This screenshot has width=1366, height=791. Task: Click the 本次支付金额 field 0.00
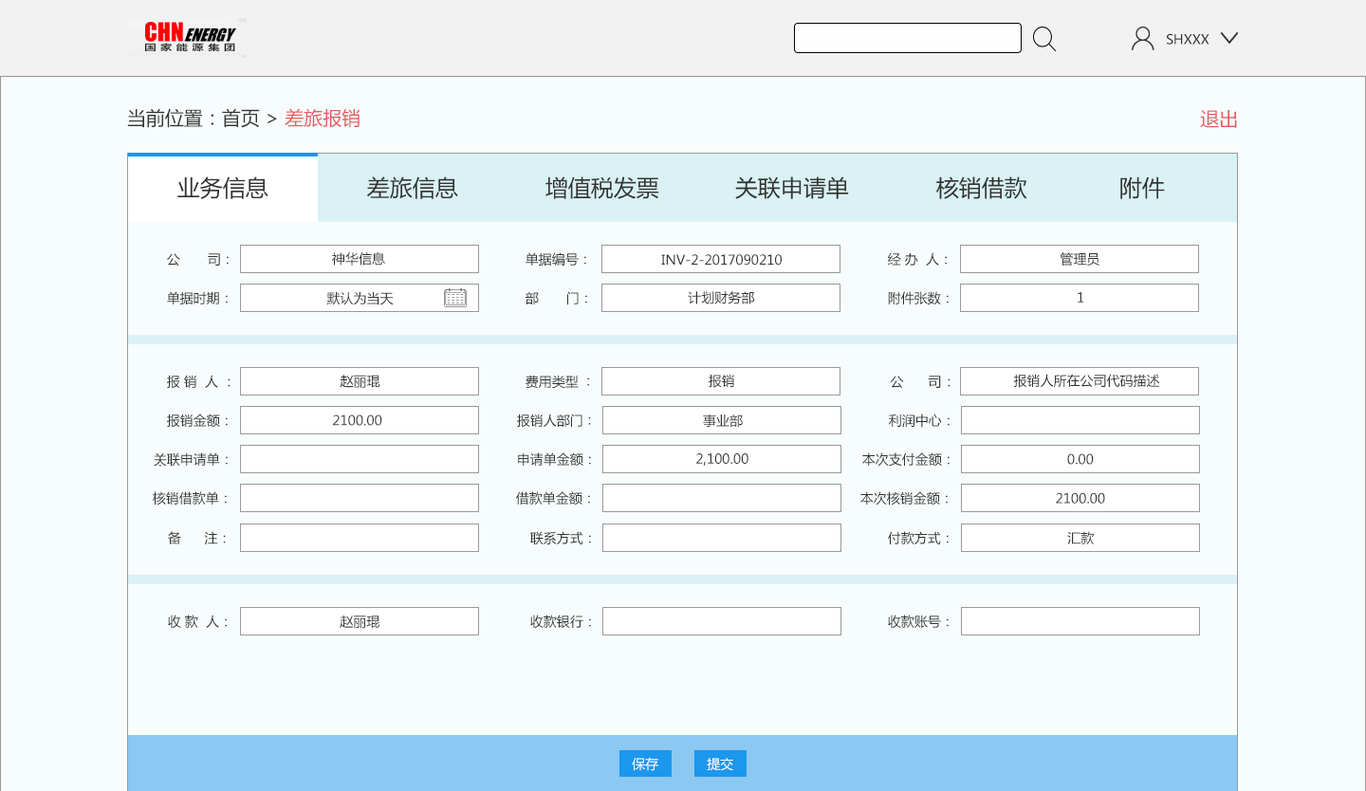[1080, 459]
